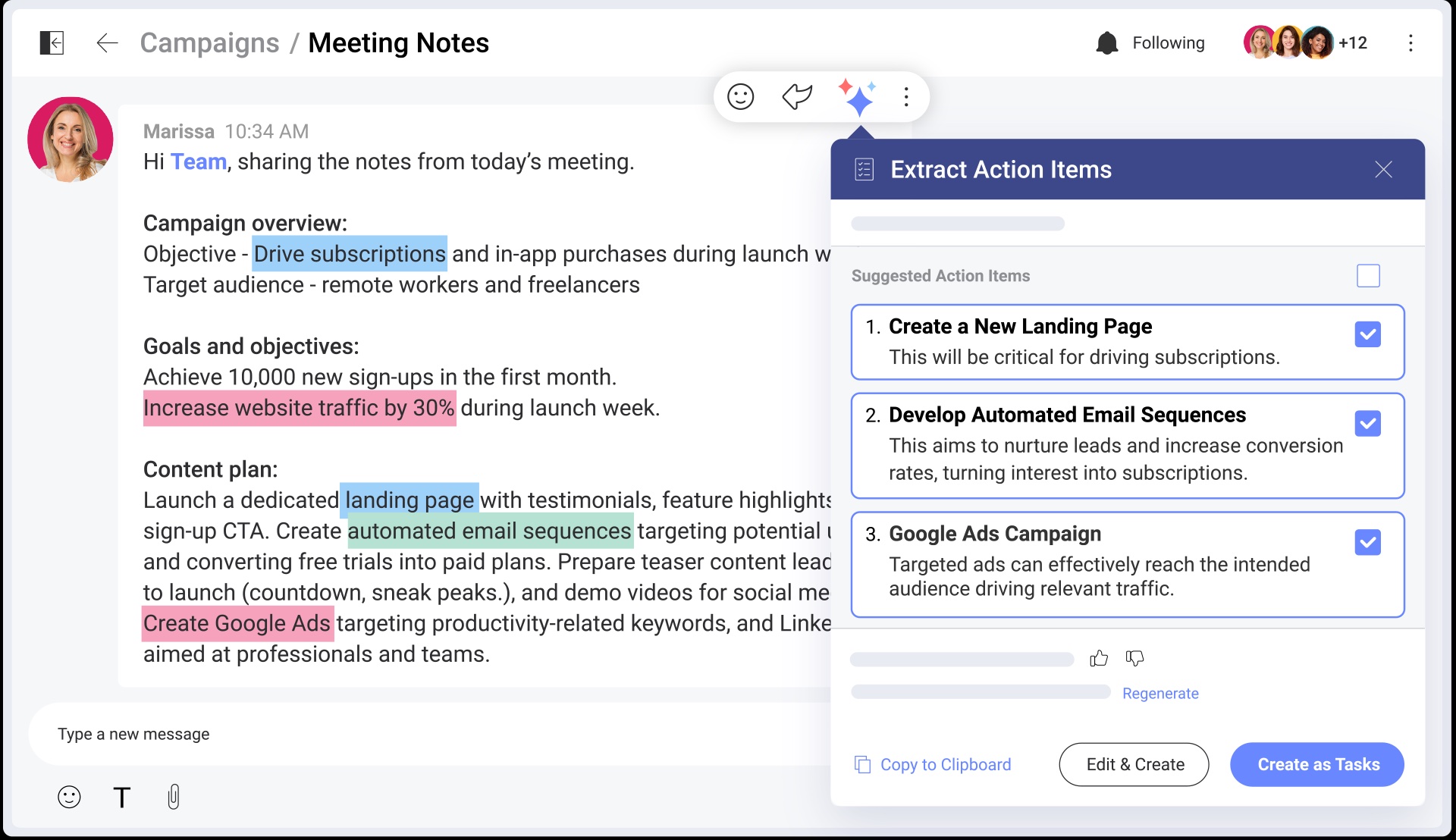Screen dimensions: 1456x840
Task: Click the Create as Tasks button
Action: (1317, 764)
